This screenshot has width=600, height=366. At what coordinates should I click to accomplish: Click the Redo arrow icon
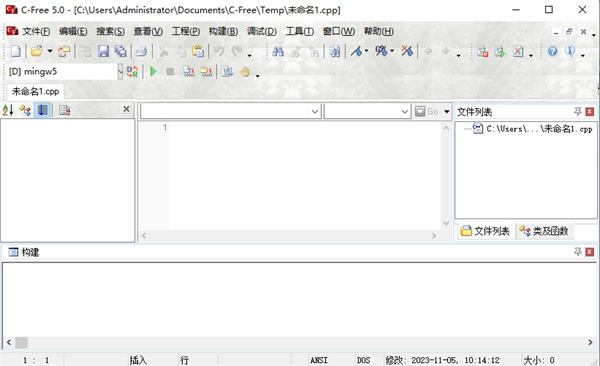coord(237,51)
